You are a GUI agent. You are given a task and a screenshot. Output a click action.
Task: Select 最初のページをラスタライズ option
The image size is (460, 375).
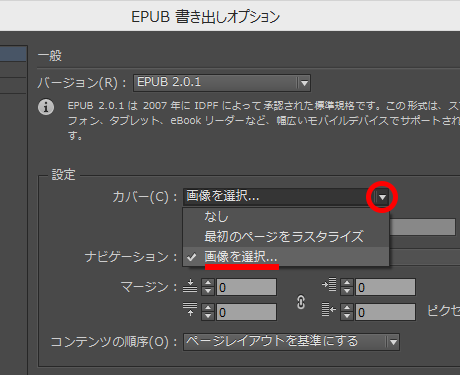286,237
